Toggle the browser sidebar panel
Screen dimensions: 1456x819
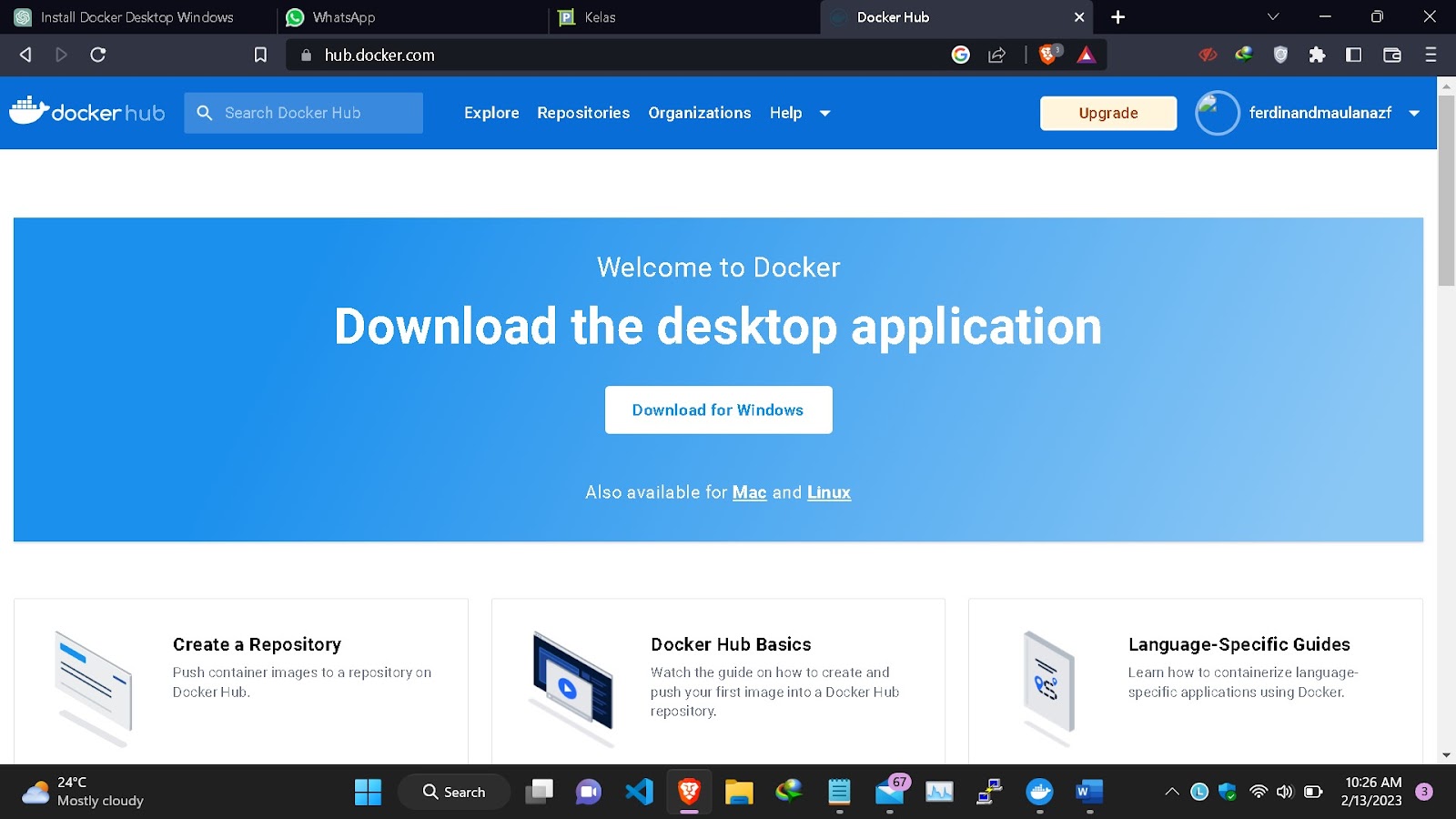[x=1354, y=55]
